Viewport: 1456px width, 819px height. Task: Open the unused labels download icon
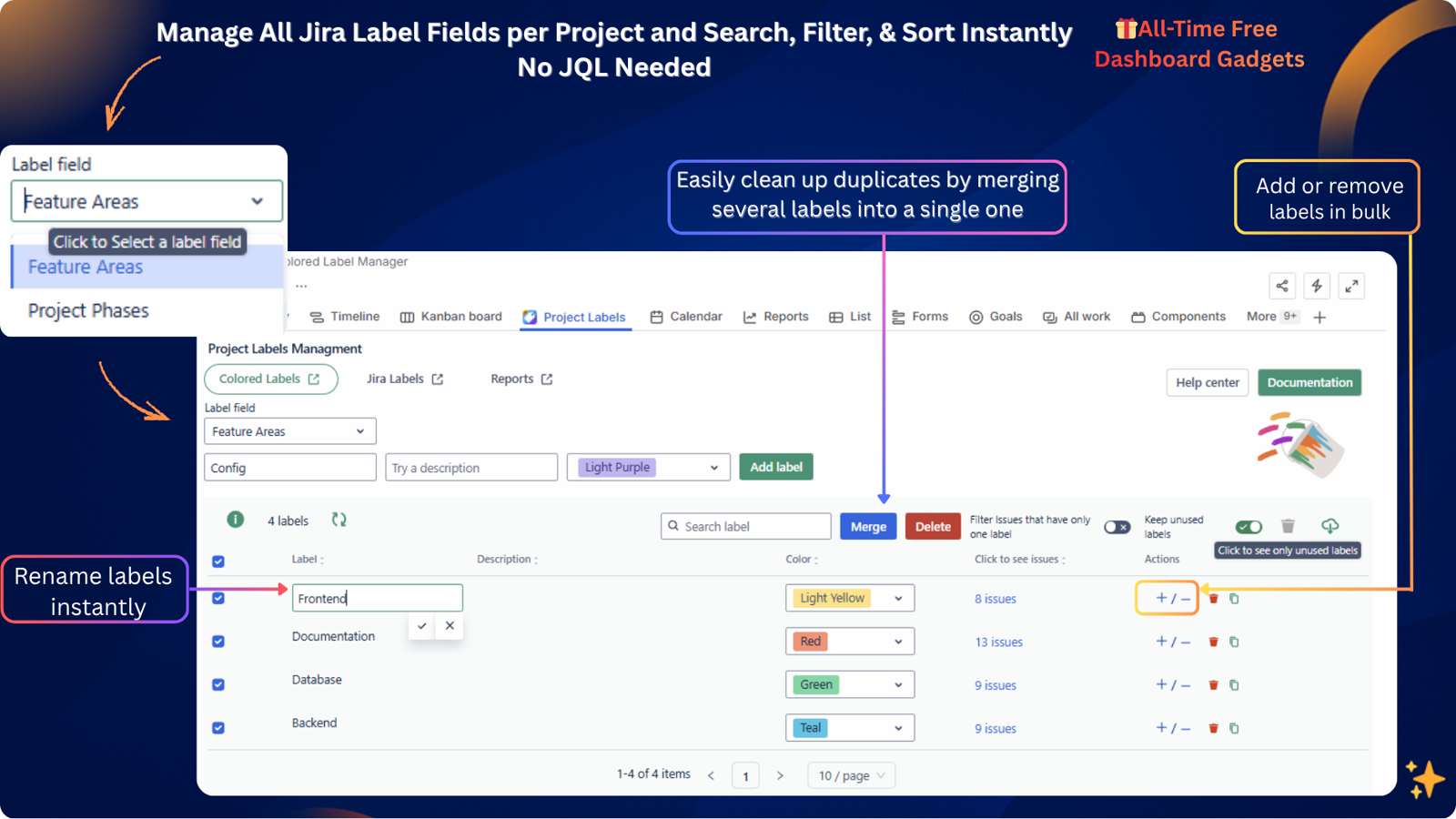point(1330,526)
